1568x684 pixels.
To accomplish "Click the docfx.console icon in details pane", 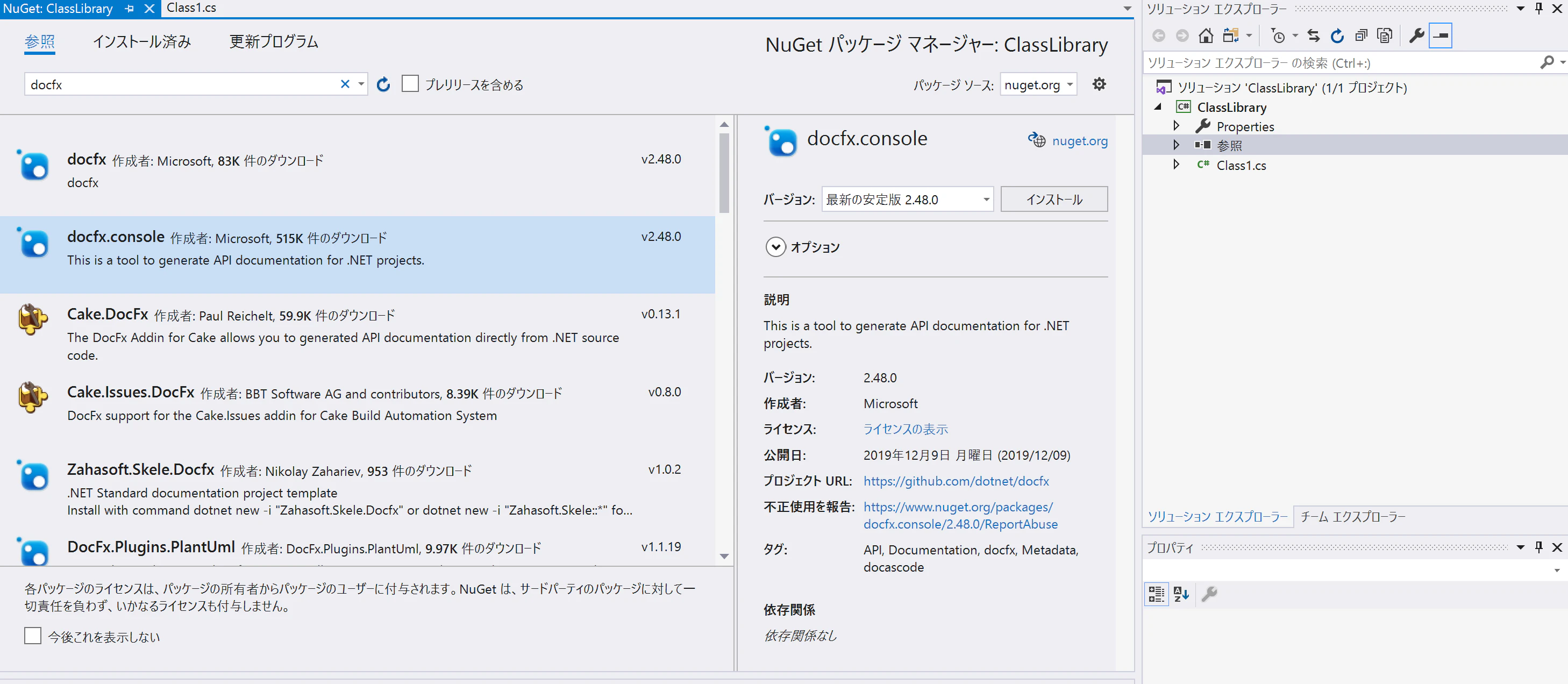I will 780,141.
